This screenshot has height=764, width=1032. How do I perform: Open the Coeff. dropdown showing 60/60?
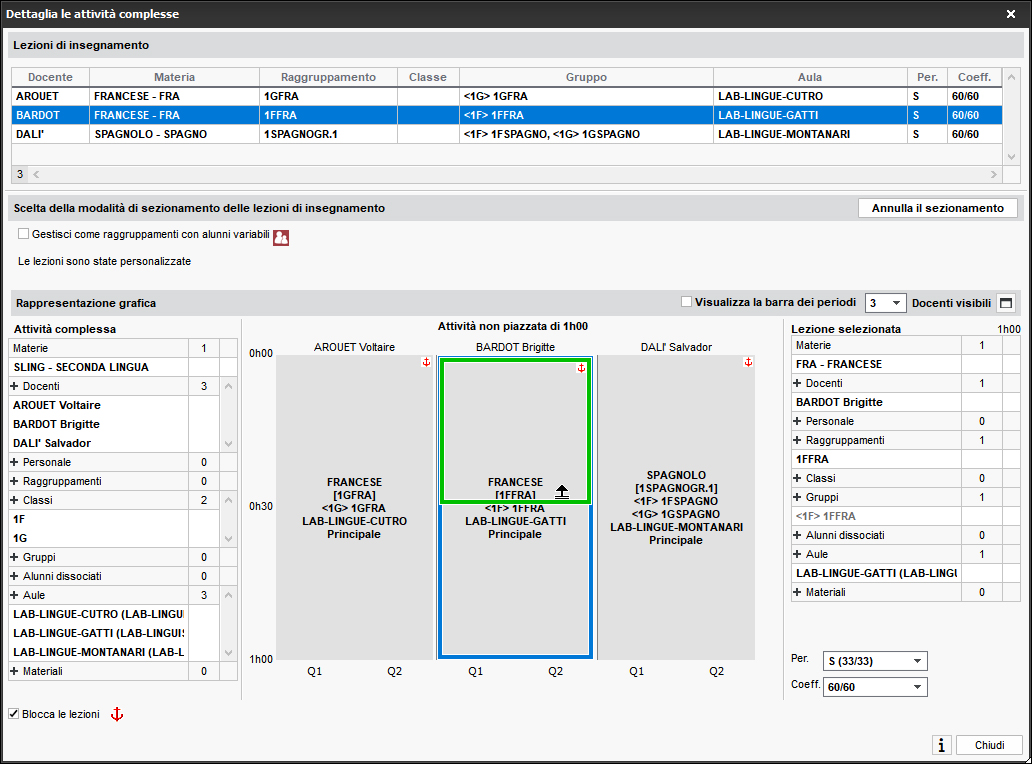pyautogui.click(x=875, y=687)
